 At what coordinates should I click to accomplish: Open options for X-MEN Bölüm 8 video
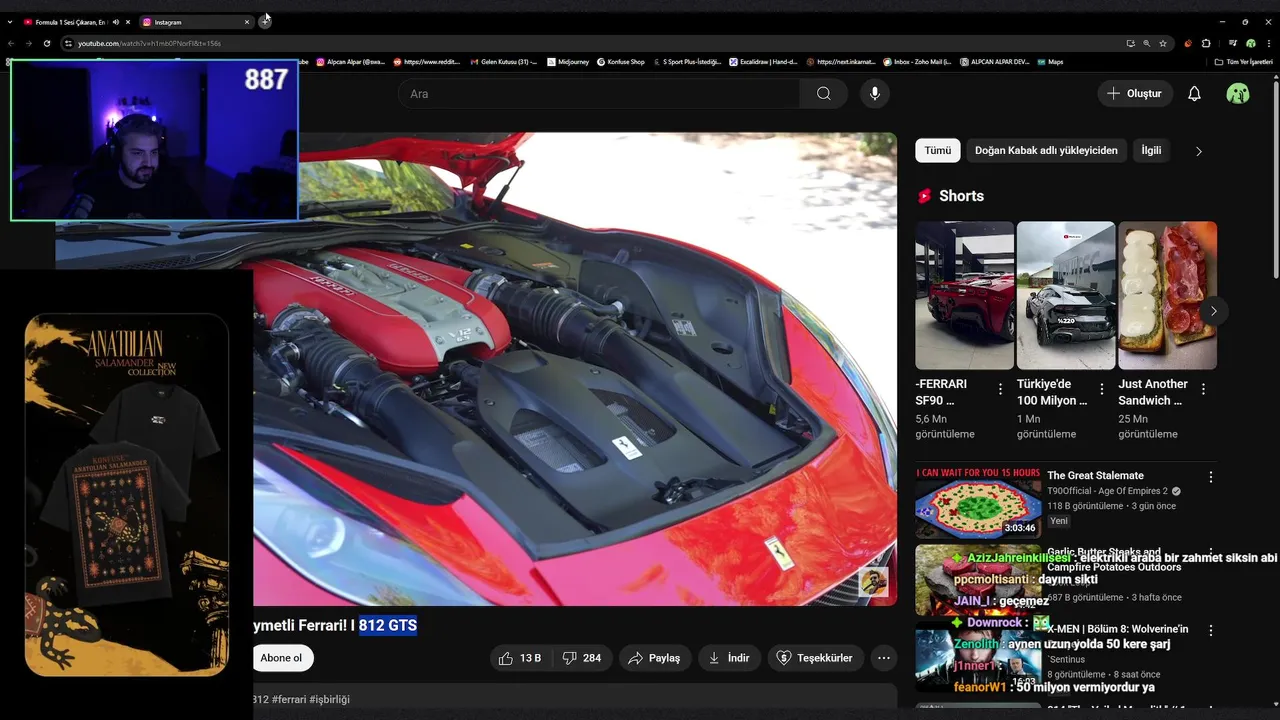[1211, 631]
